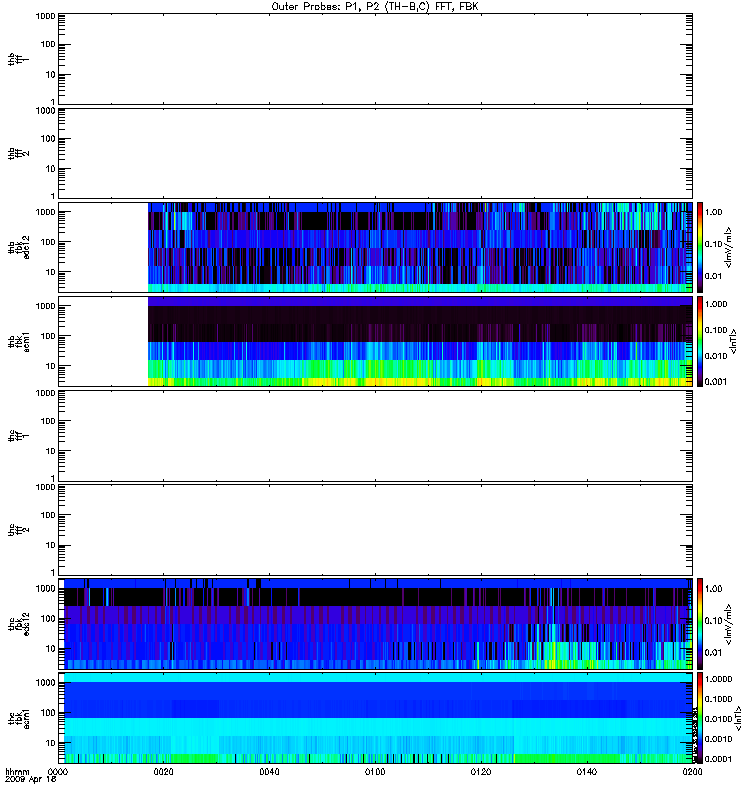Click '0.0001' on thc scm1 color scale
This screenshot has width=750, height=800.
718,759
